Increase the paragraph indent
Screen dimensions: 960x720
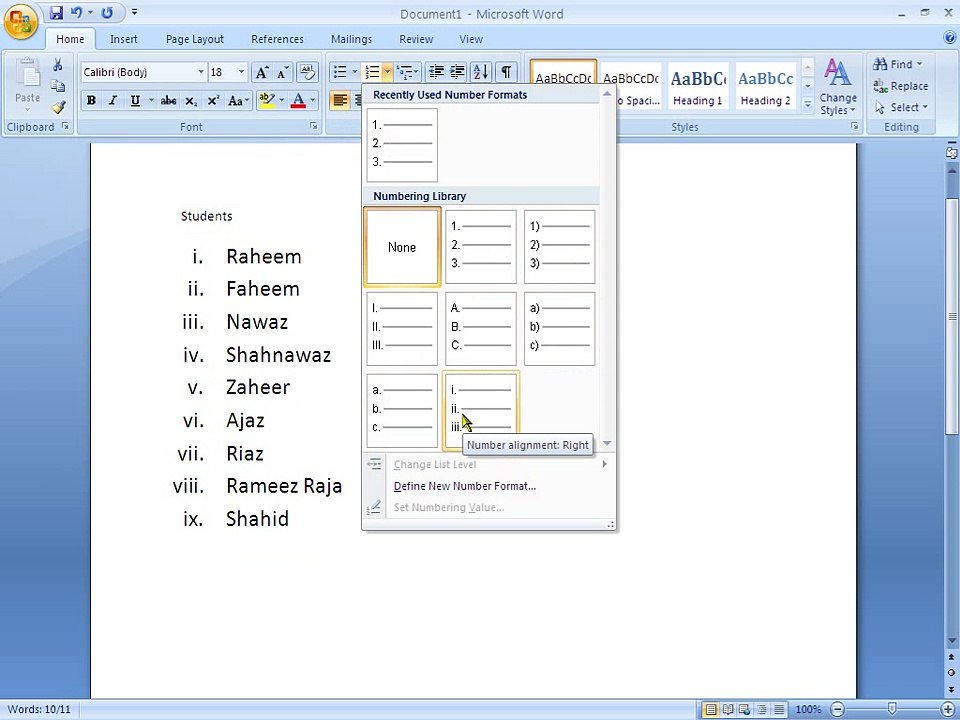457,72
